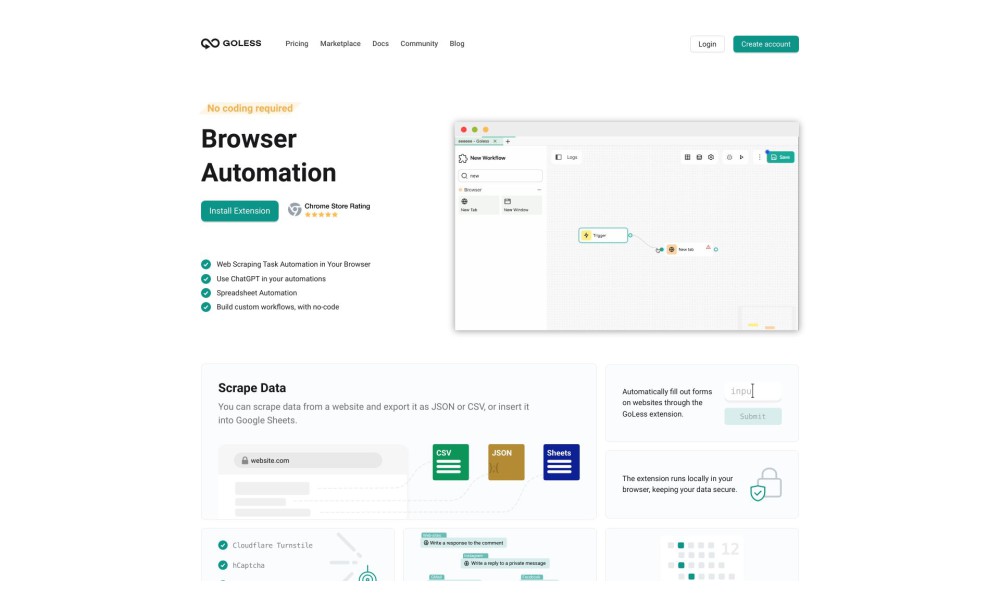1000x600 pixels.
Task: Click check icon beside Spreadsheet Automation
Action: pos(206,293)
